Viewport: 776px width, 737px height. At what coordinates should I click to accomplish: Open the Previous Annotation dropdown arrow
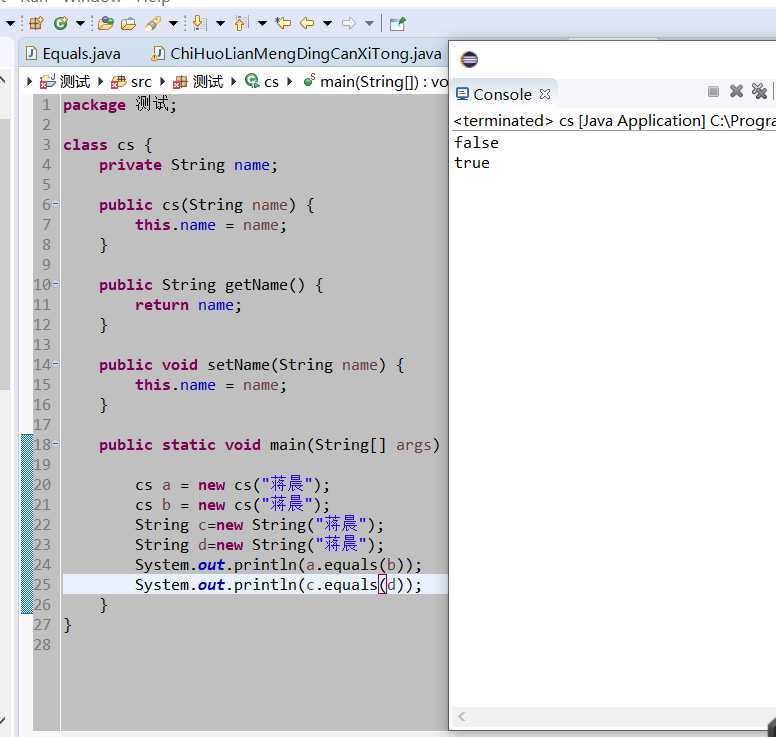(x=262, y=23)
